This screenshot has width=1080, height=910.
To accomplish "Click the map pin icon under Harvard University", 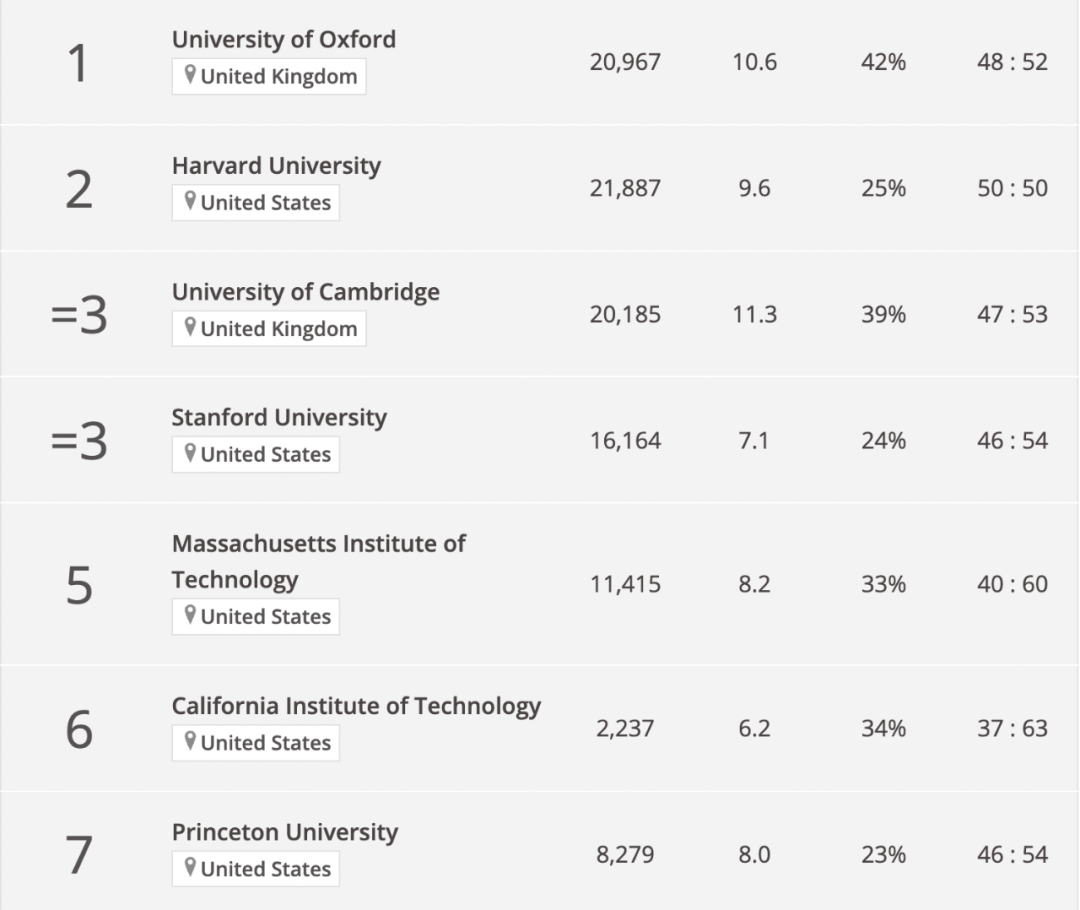I will pos(190,203).
